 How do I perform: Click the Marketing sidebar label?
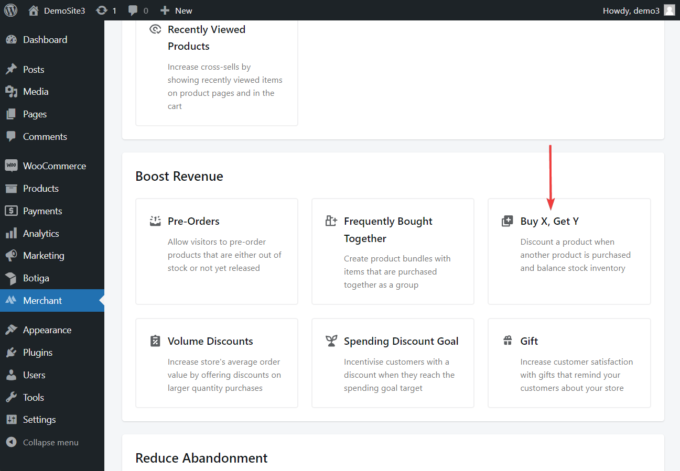[x=43, y=255]
